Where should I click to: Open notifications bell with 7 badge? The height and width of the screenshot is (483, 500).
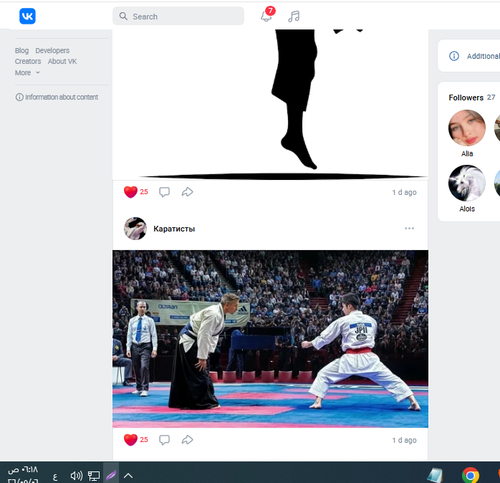pyautogui.click(x=267, y=15)
